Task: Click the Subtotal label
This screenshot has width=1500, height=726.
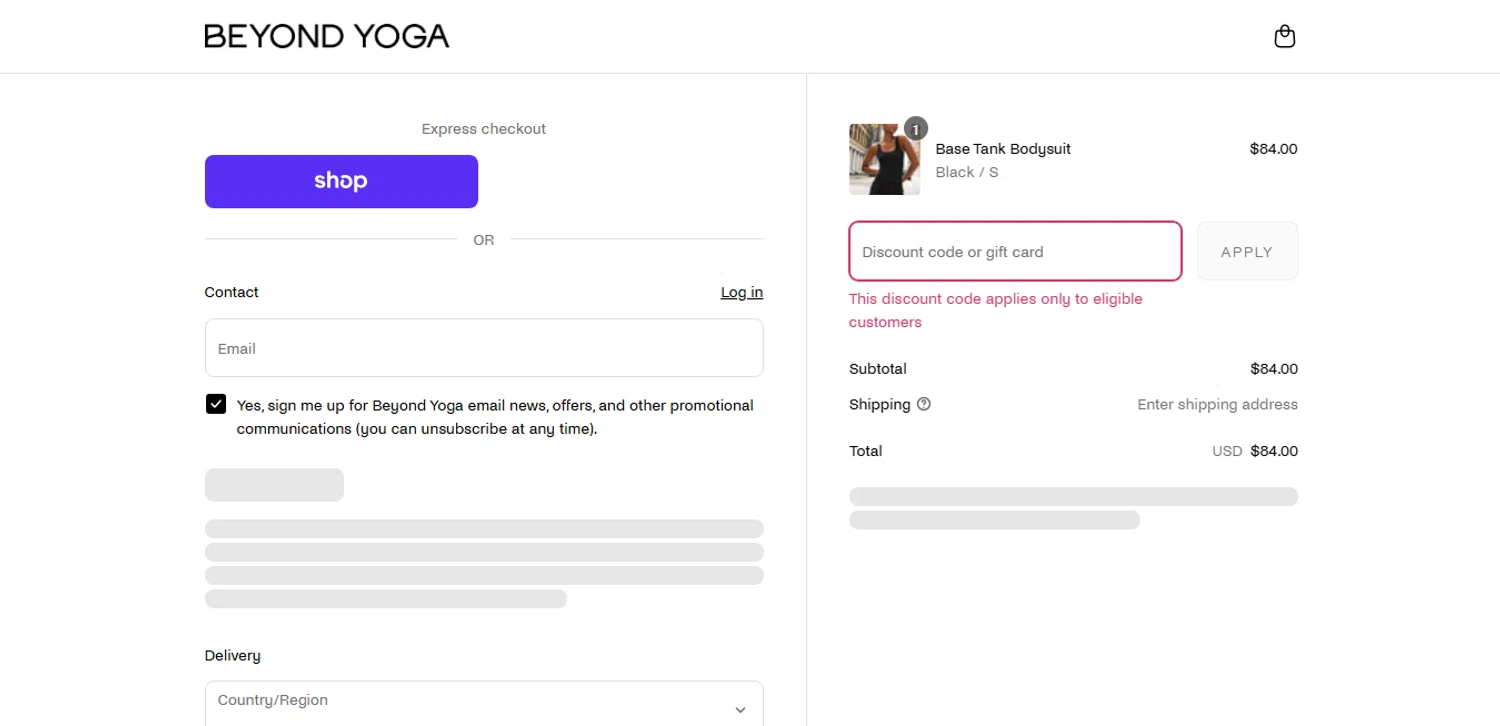Action: 878,369
